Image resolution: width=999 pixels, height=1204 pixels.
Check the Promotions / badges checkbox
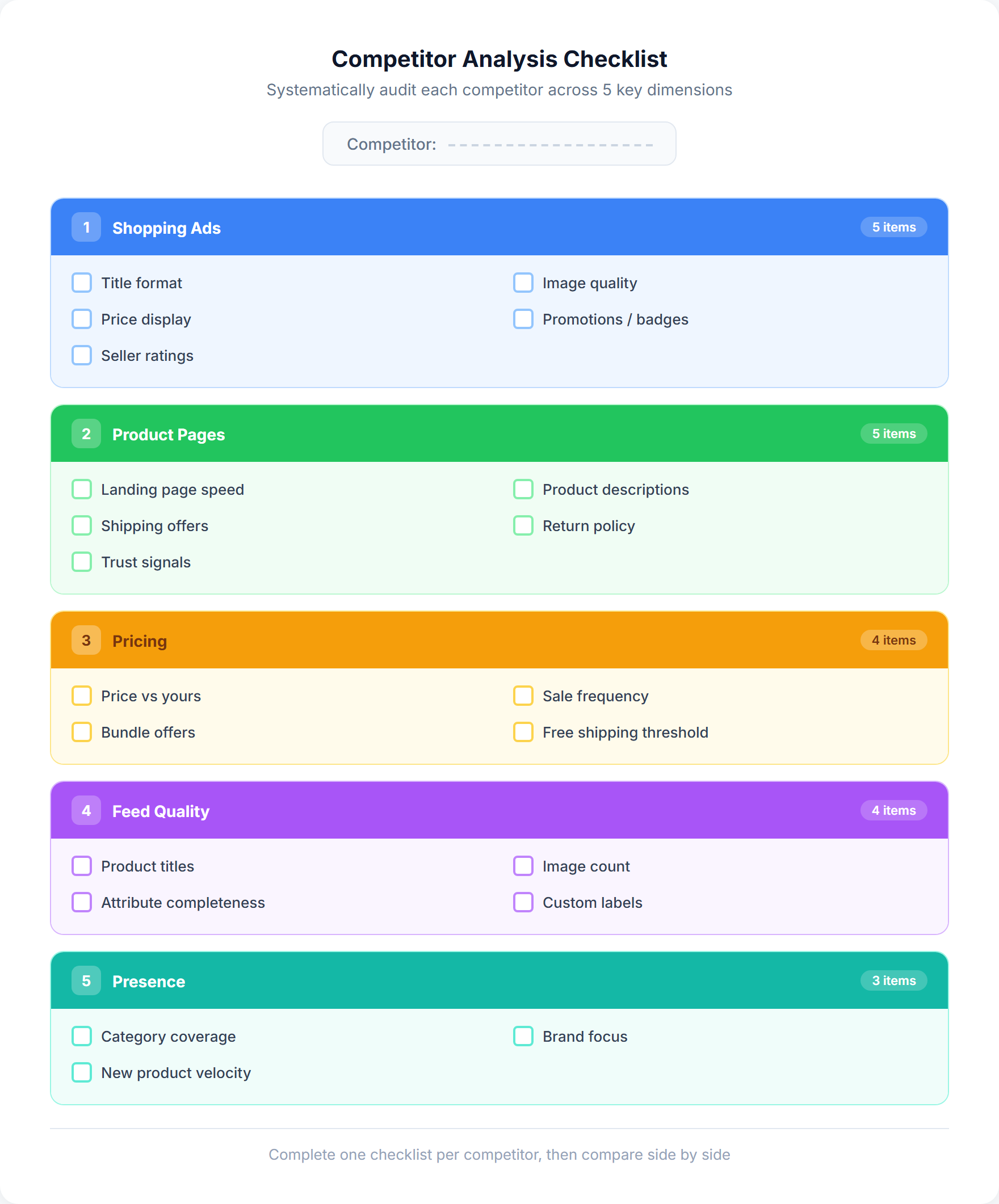pyautogui.click(x=523, y=319)
